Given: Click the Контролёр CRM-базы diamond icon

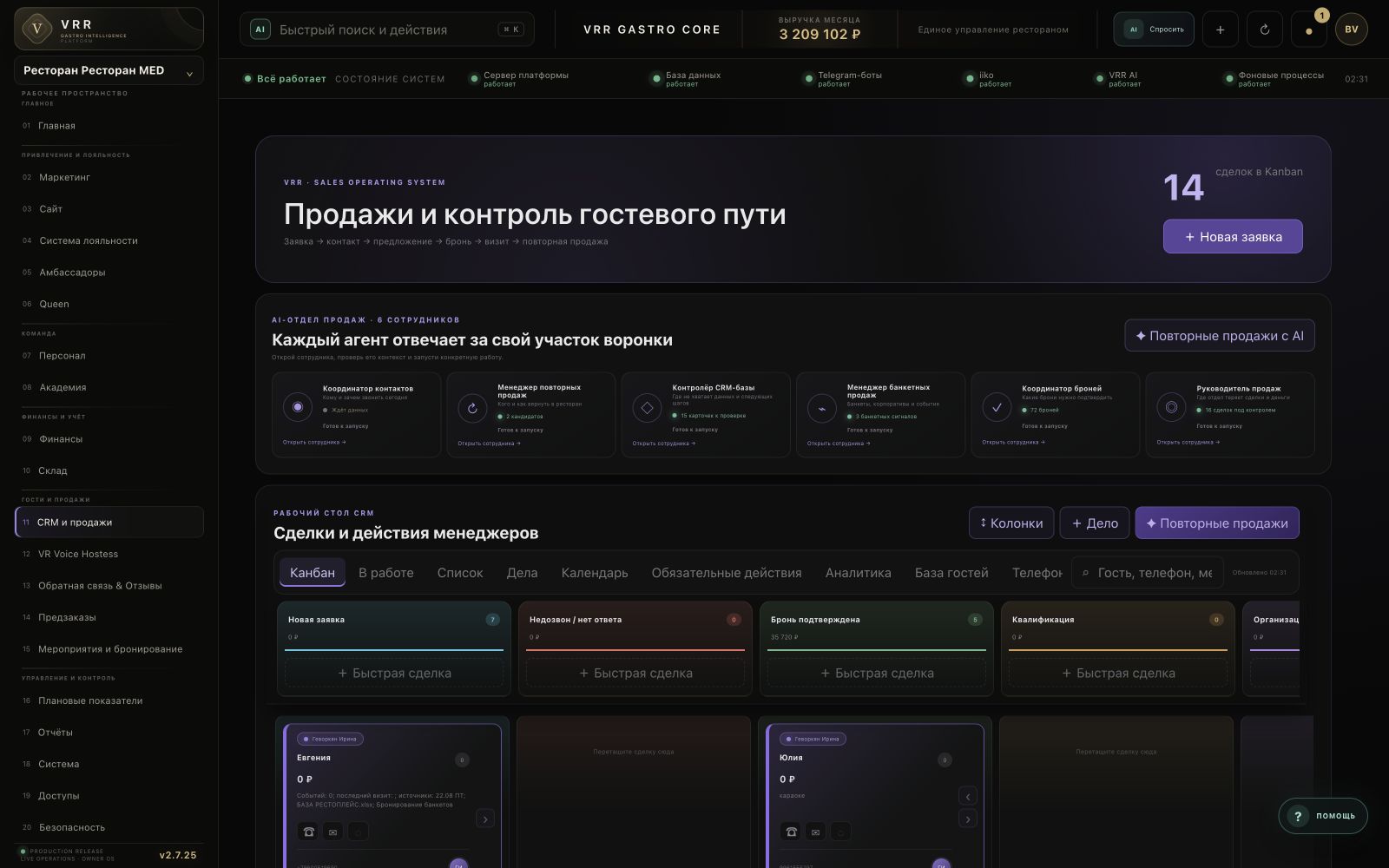Looking at the screenshot, I should click(647, 408).
